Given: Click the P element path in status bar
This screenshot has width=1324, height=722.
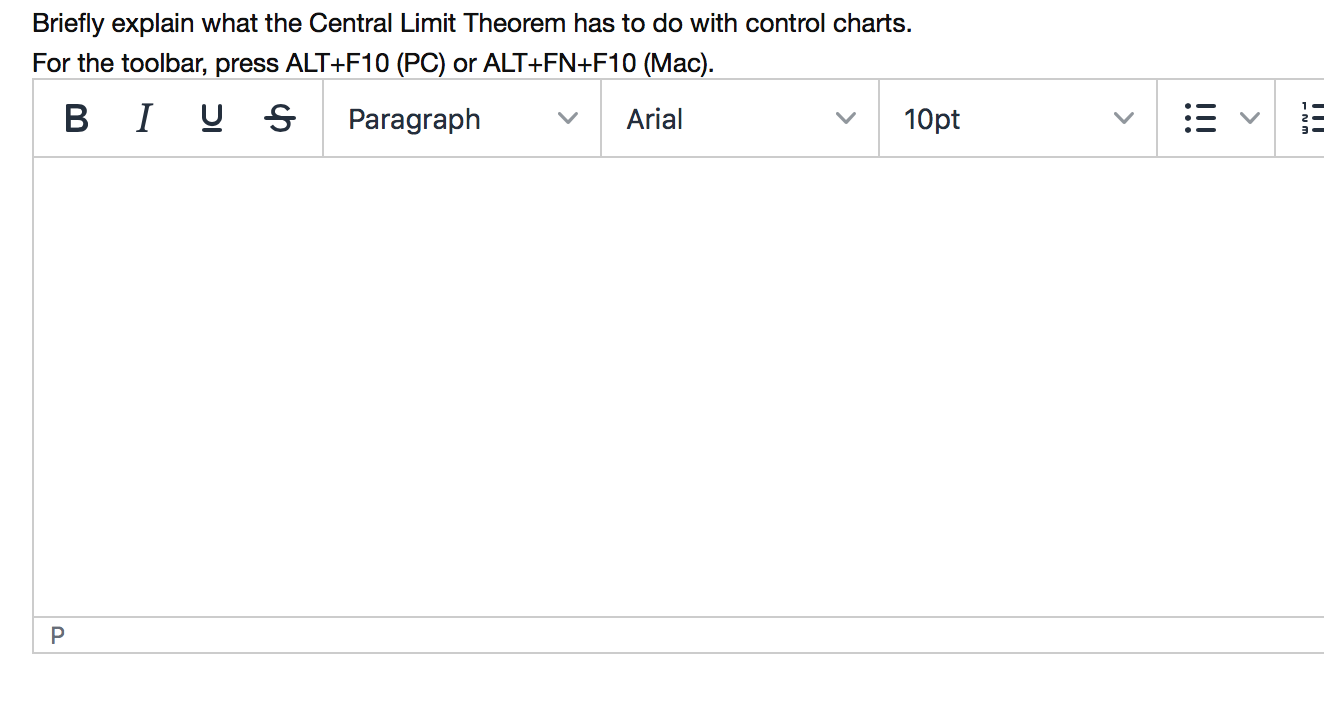Looking at the screenshot, I should tap(57, 634).
